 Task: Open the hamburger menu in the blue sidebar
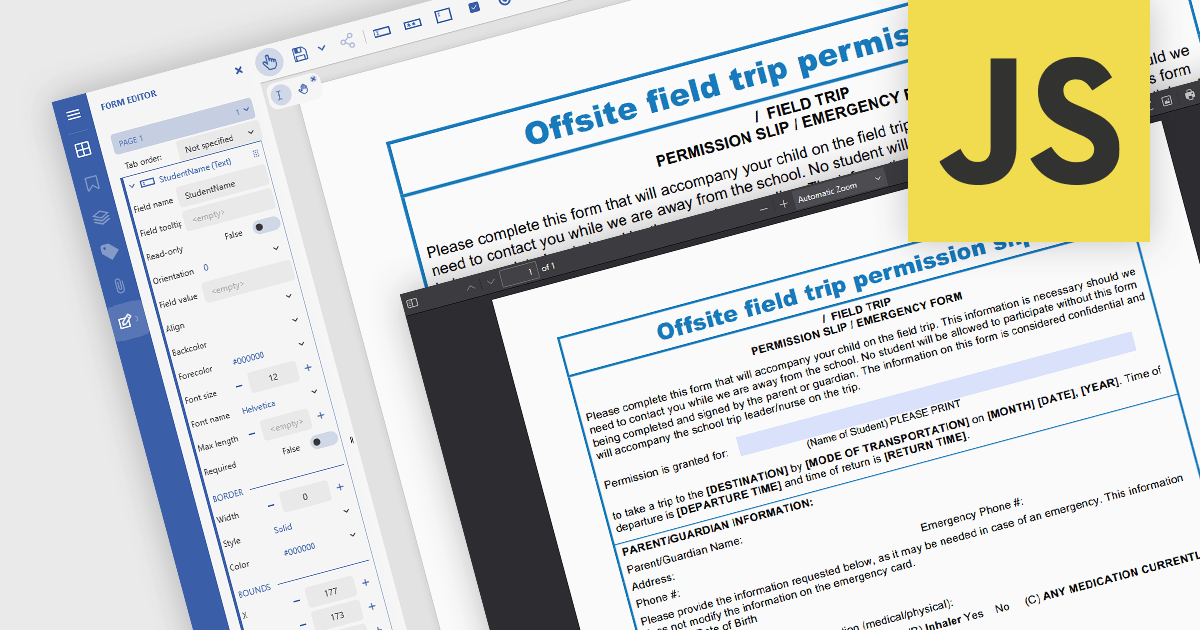pyautogui.click(x=73, y=116)
